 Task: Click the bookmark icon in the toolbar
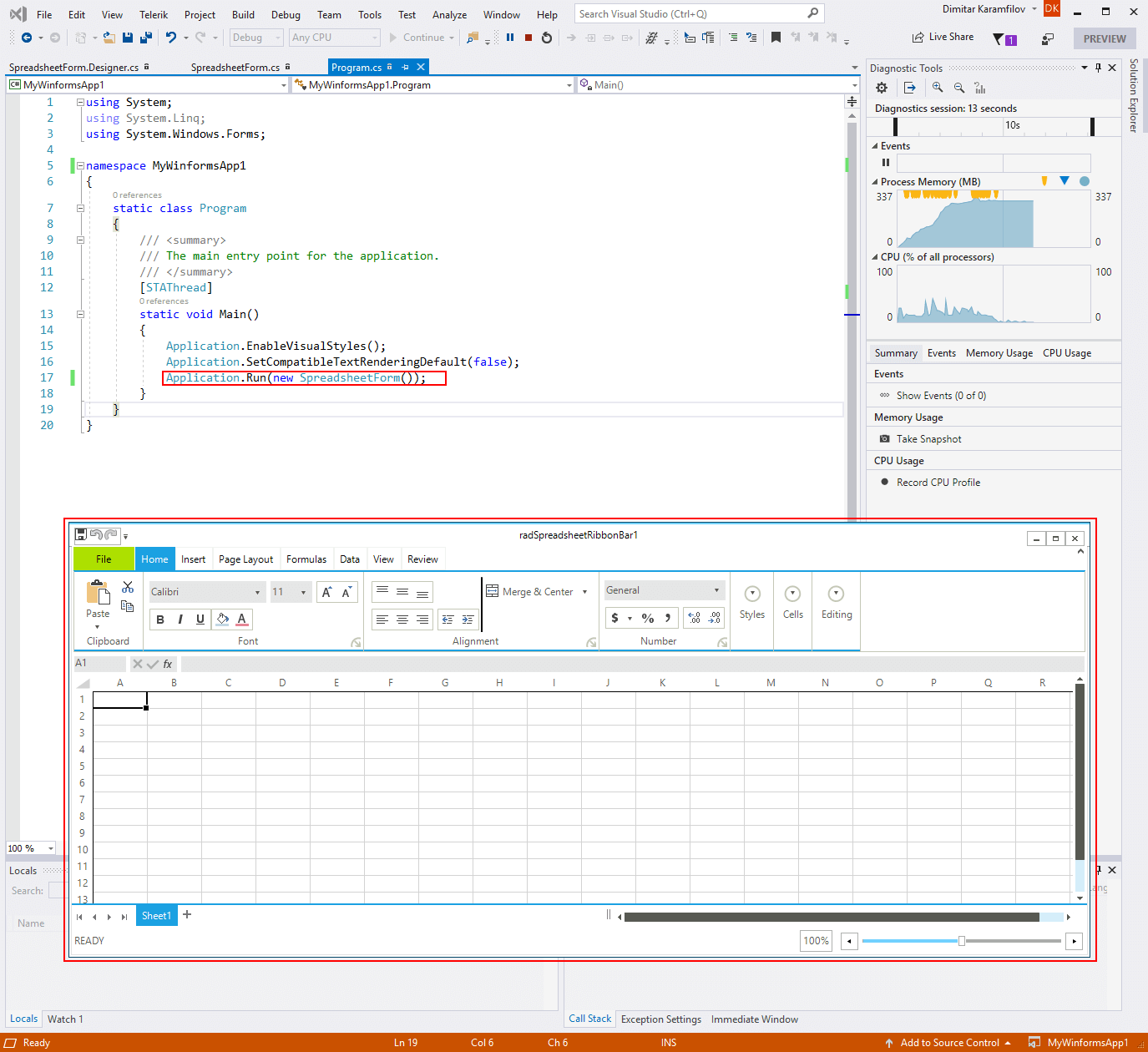[776, 38]
